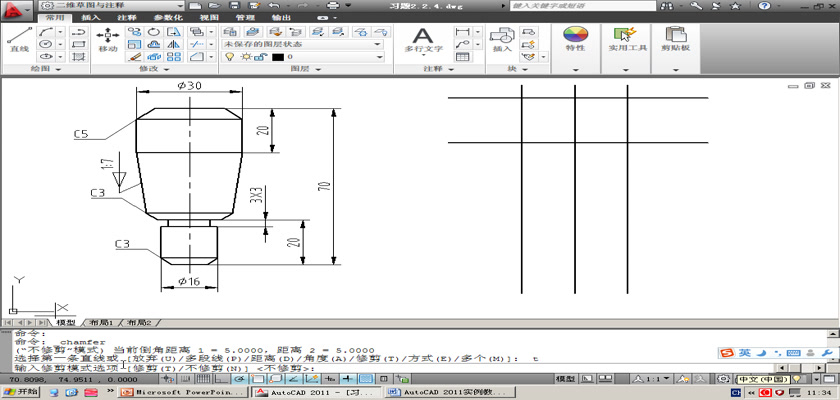This screenshot has height=400, width=840.
Task: Select the circle tool in the 绘图 panel
Action: (x=47, y=44)
